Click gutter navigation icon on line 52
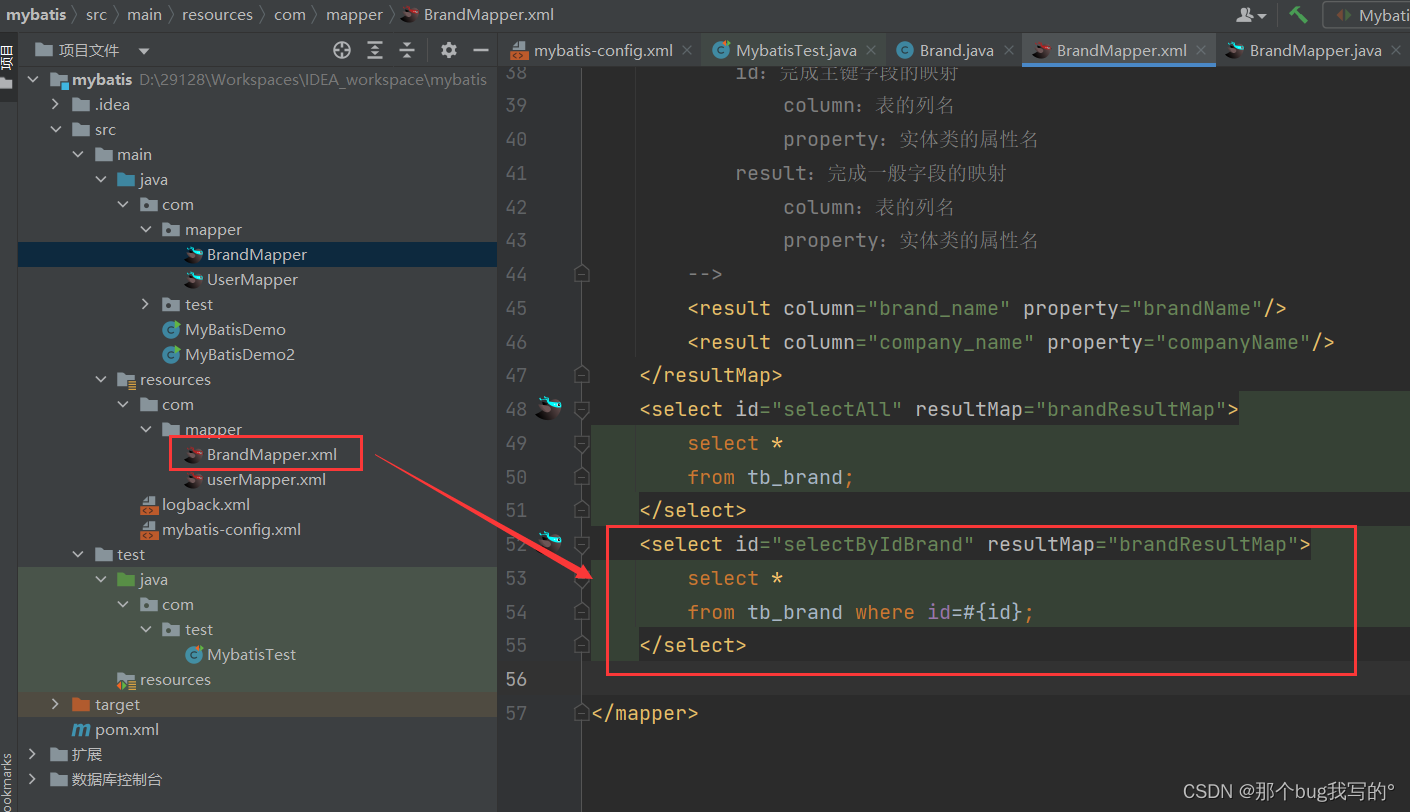Screen dimensions: 1410x812 pyautogui.click(x=549, y=541)
